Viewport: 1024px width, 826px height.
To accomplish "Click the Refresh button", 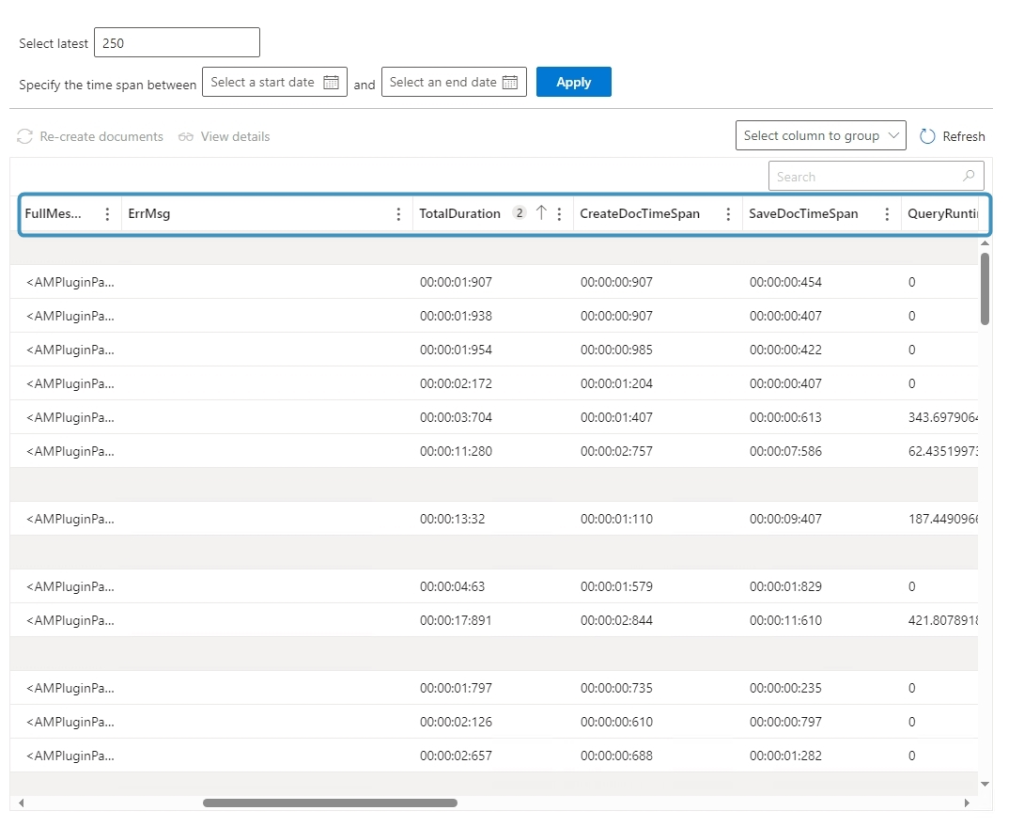I will click(952, 136).
